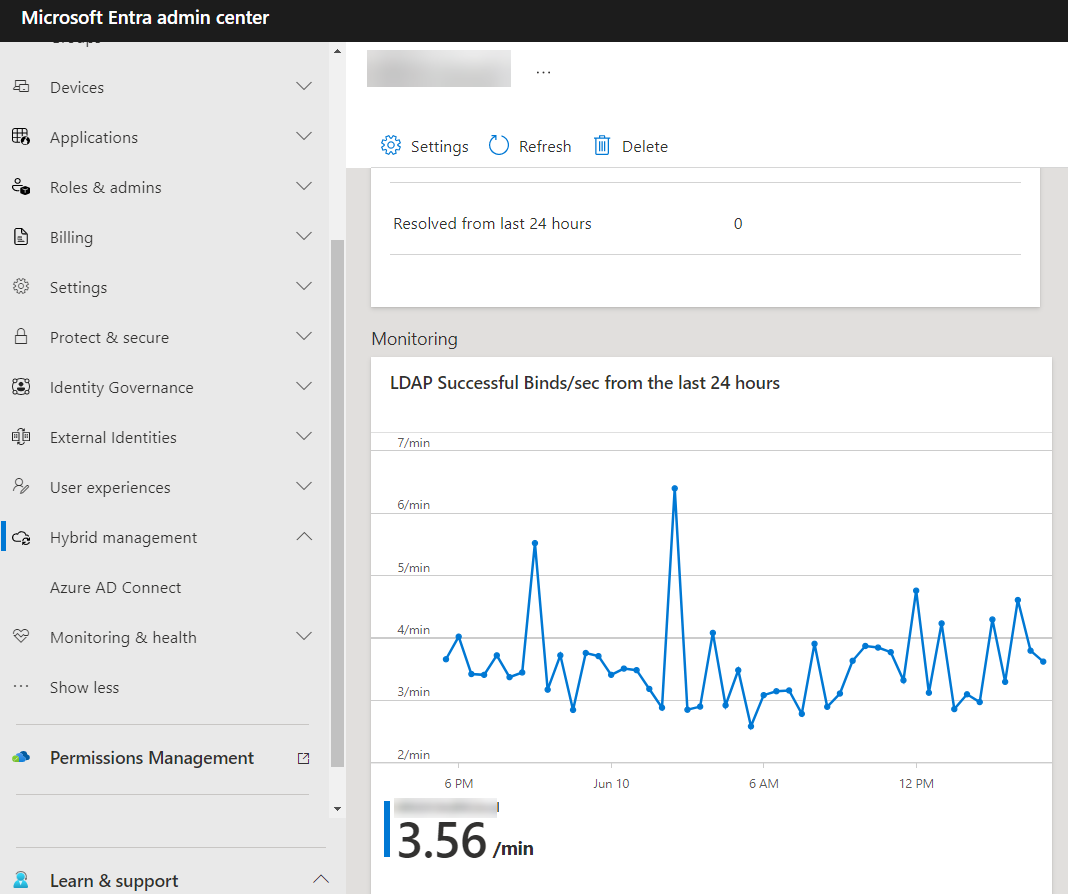
Task: Expand the Devices section chevron
Action: 304,86
